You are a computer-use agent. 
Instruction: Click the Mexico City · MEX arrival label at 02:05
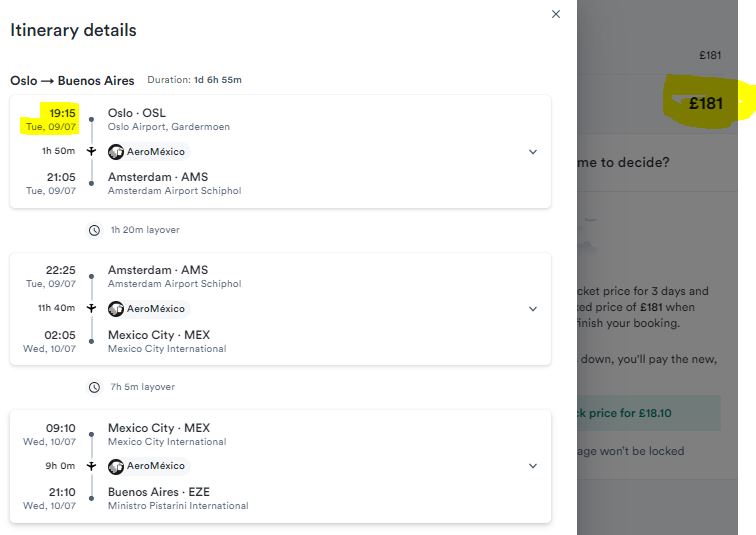click(159, 335)
